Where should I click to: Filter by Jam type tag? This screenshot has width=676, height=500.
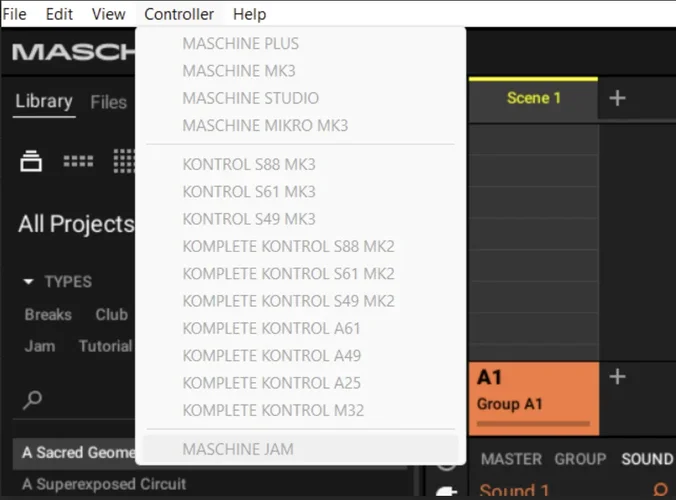(40, 346)
